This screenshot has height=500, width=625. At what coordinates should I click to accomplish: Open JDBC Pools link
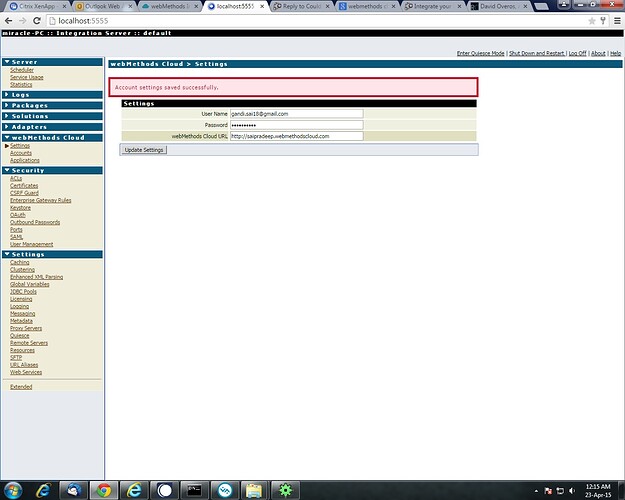coord(23,291)
